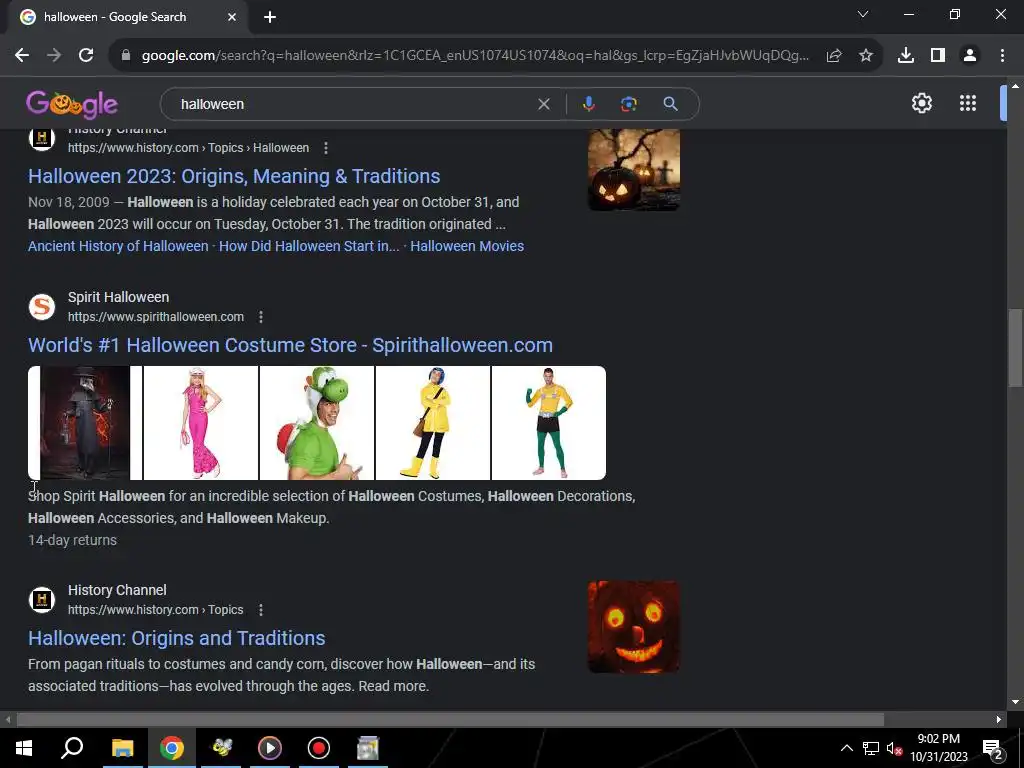Open the Google apps grid

click(968, 103)
